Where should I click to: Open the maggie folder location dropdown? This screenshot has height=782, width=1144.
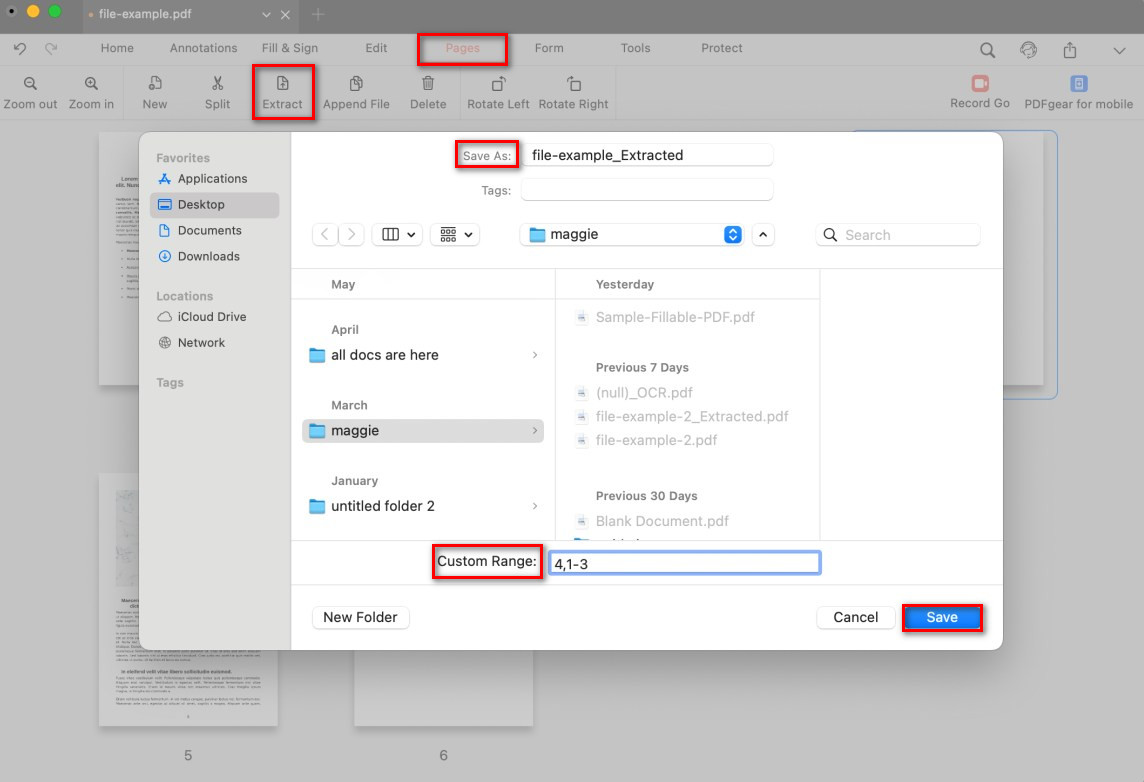point(733,235)
